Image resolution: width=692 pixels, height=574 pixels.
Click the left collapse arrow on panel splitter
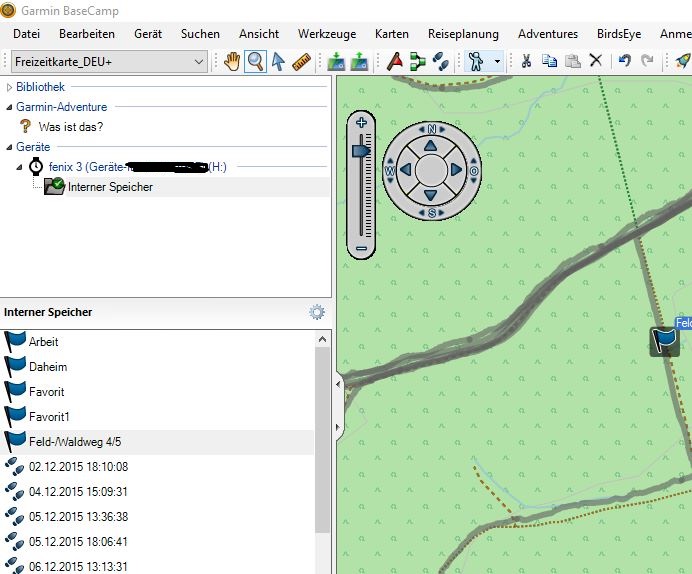[x=338, y=384]
